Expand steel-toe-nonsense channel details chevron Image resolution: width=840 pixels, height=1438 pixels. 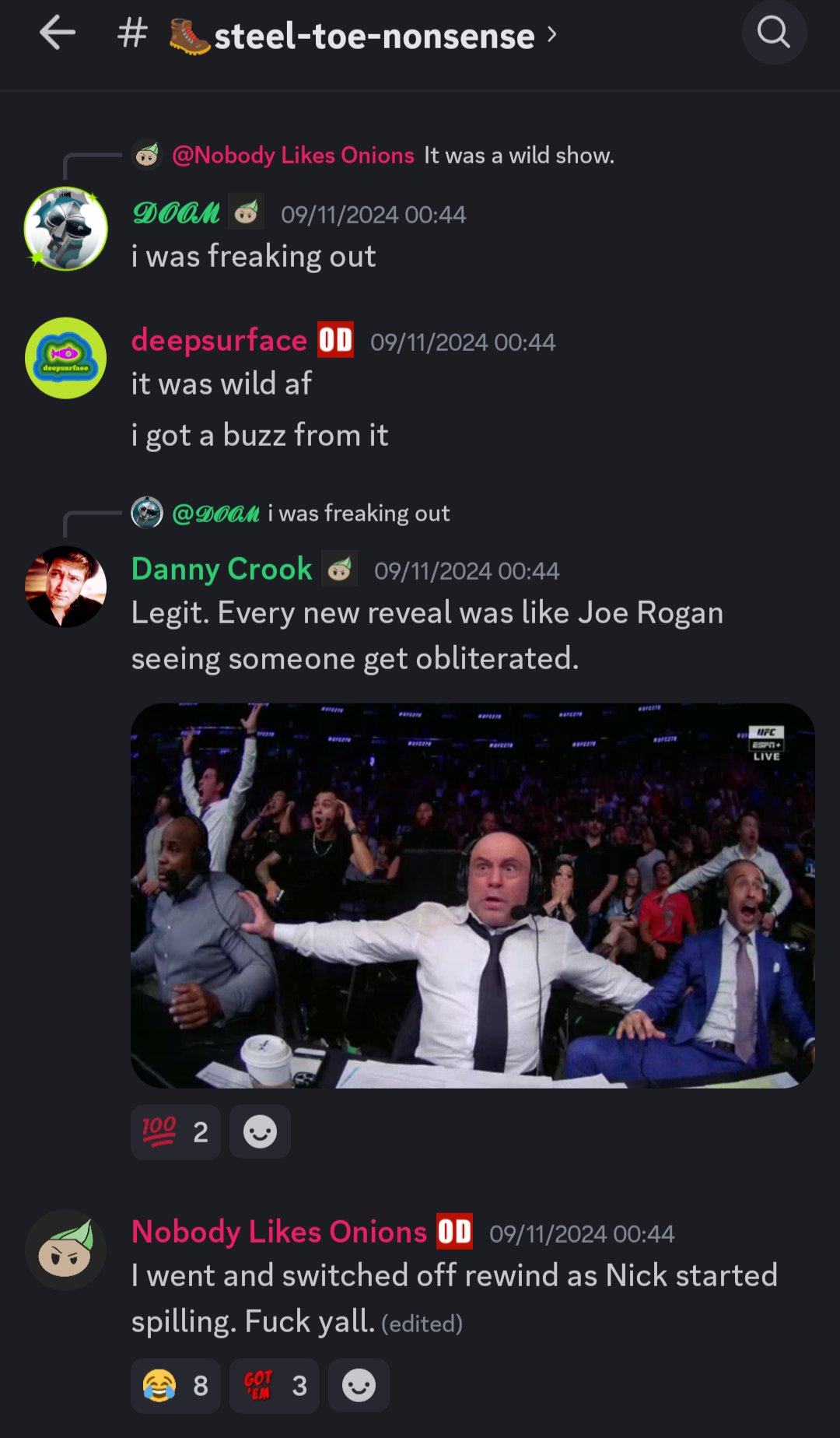coord(551,34)
